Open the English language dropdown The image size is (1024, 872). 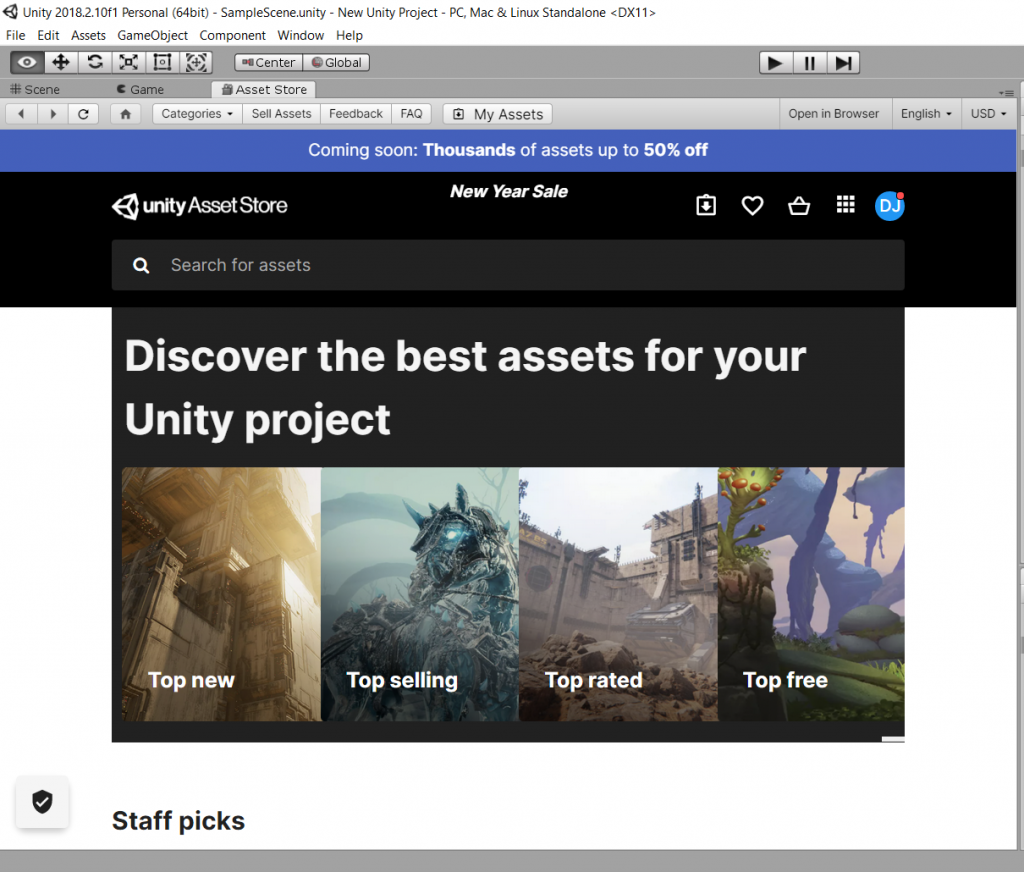click(926, 114)
